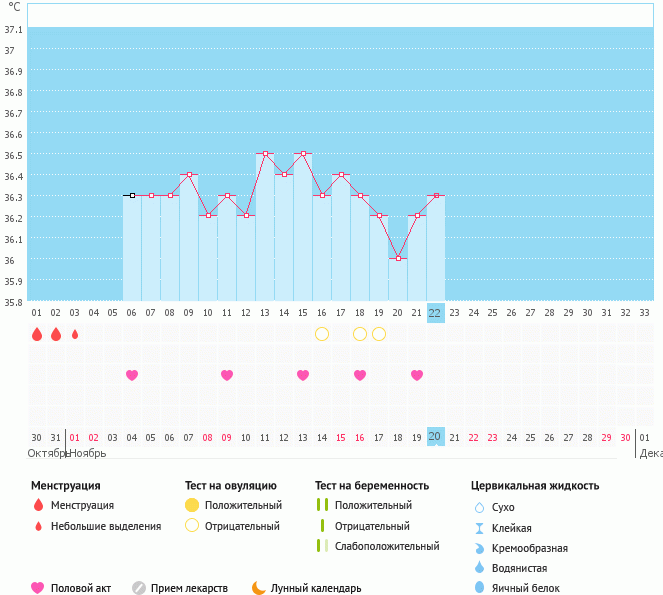Click the menstruation drop on cycle day 01
The width and height of the screenshot is (663, 595).
click(37, 334)
